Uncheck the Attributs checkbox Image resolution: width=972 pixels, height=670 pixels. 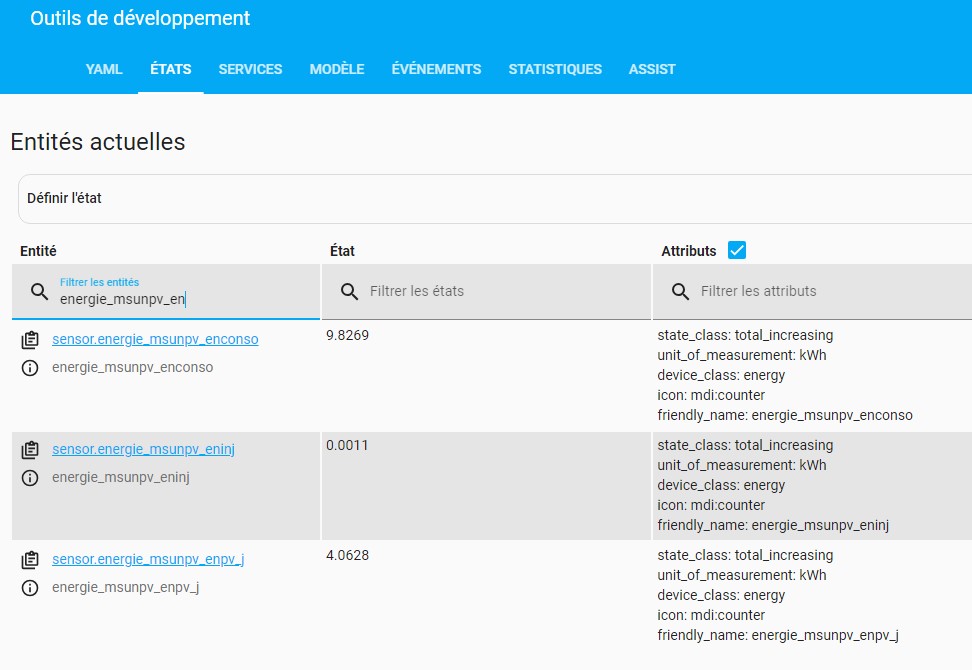pyautogui.click(x=737, y=250)
